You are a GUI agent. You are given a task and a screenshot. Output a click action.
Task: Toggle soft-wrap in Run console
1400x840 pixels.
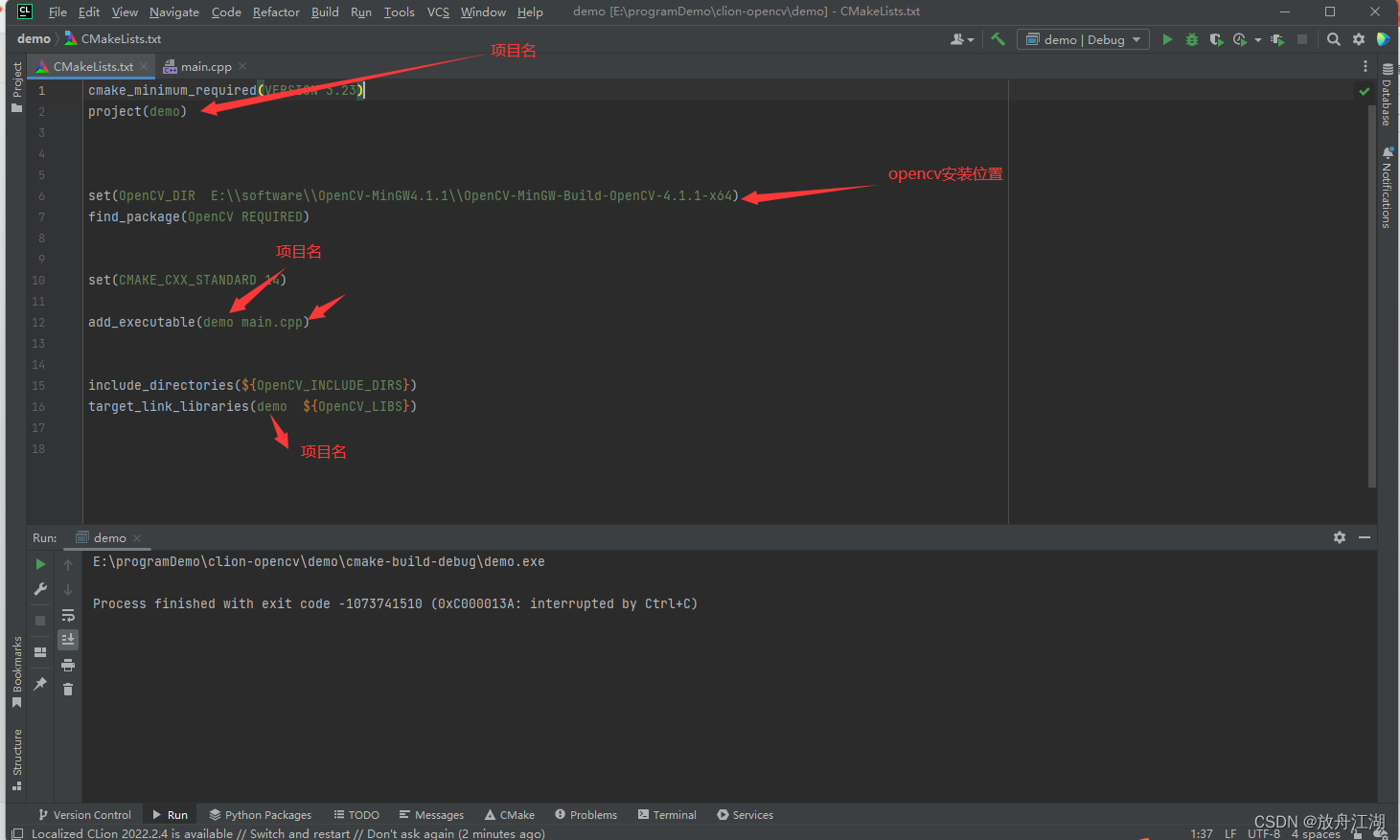point(67,616)
